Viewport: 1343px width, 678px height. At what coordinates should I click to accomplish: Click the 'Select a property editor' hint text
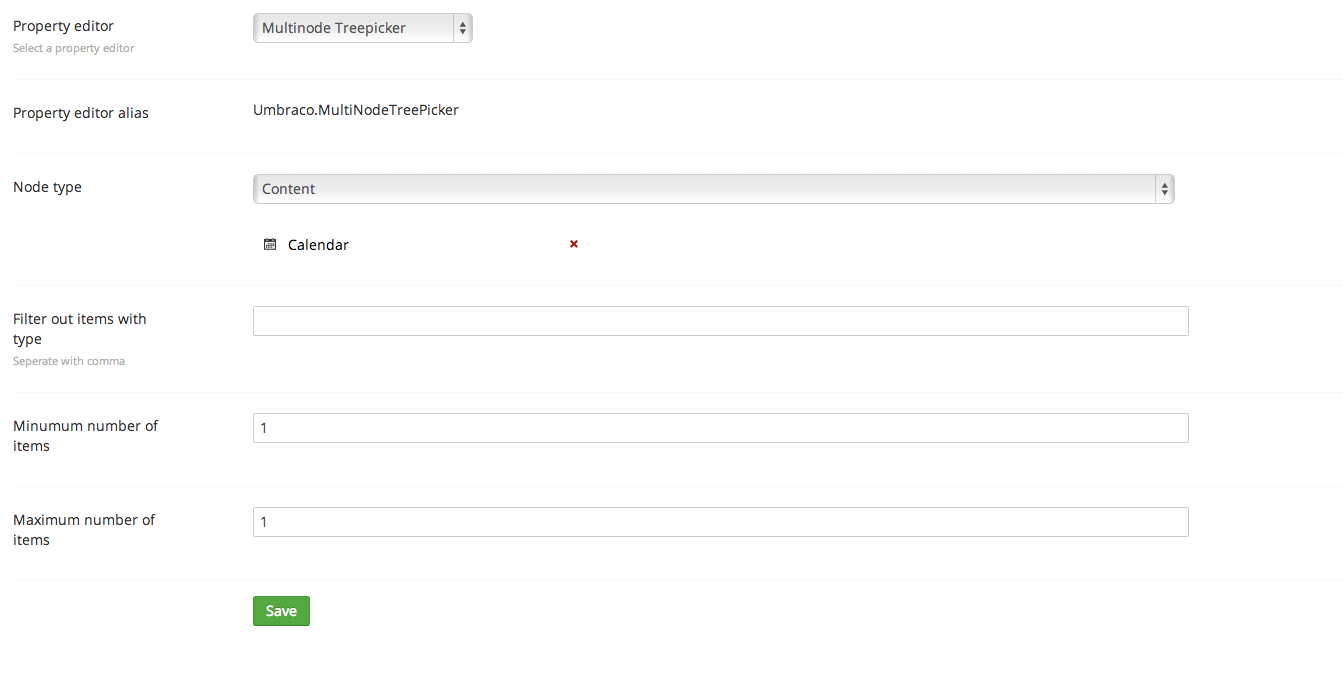click(x=73, y=48)
